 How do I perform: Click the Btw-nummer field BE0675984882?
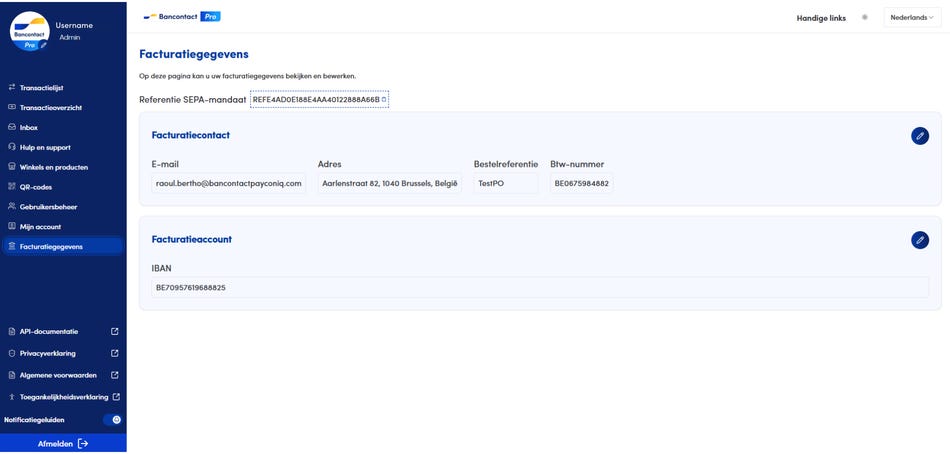582,183
